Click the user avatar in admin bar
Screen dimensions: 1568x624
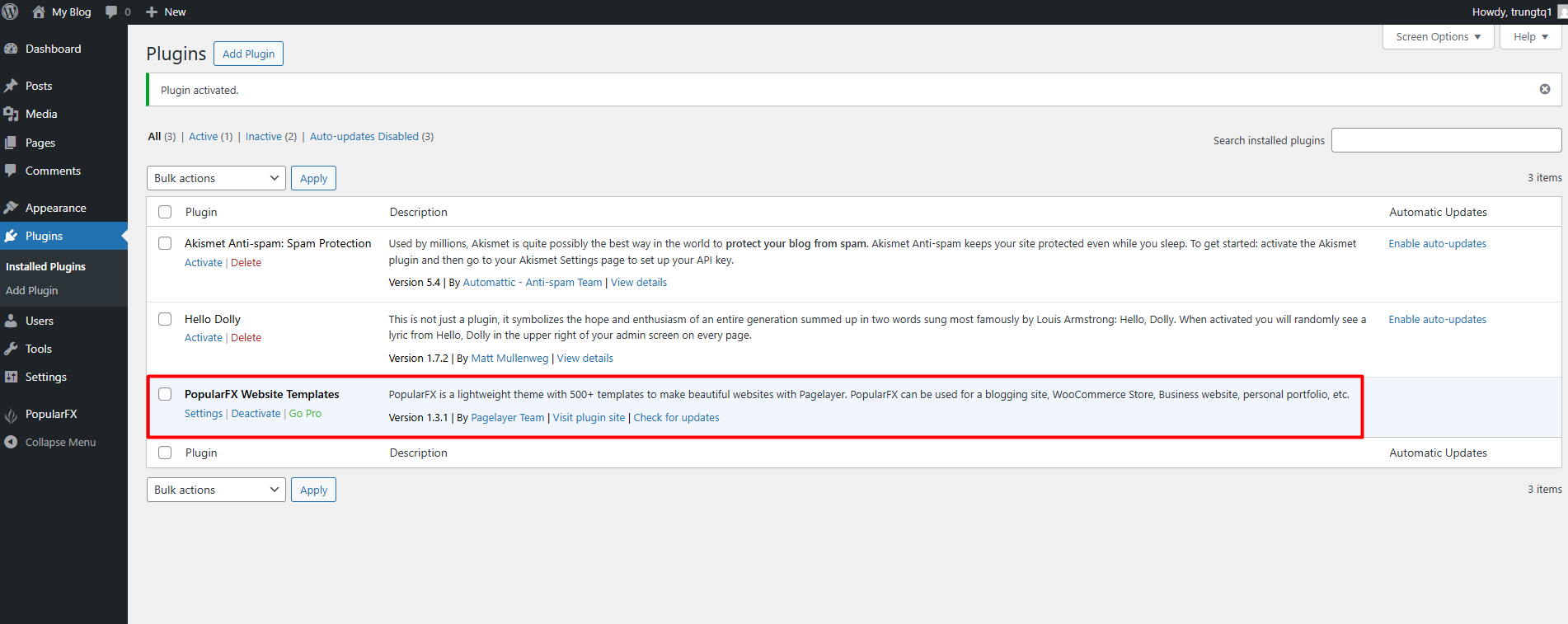(1562, 12)
